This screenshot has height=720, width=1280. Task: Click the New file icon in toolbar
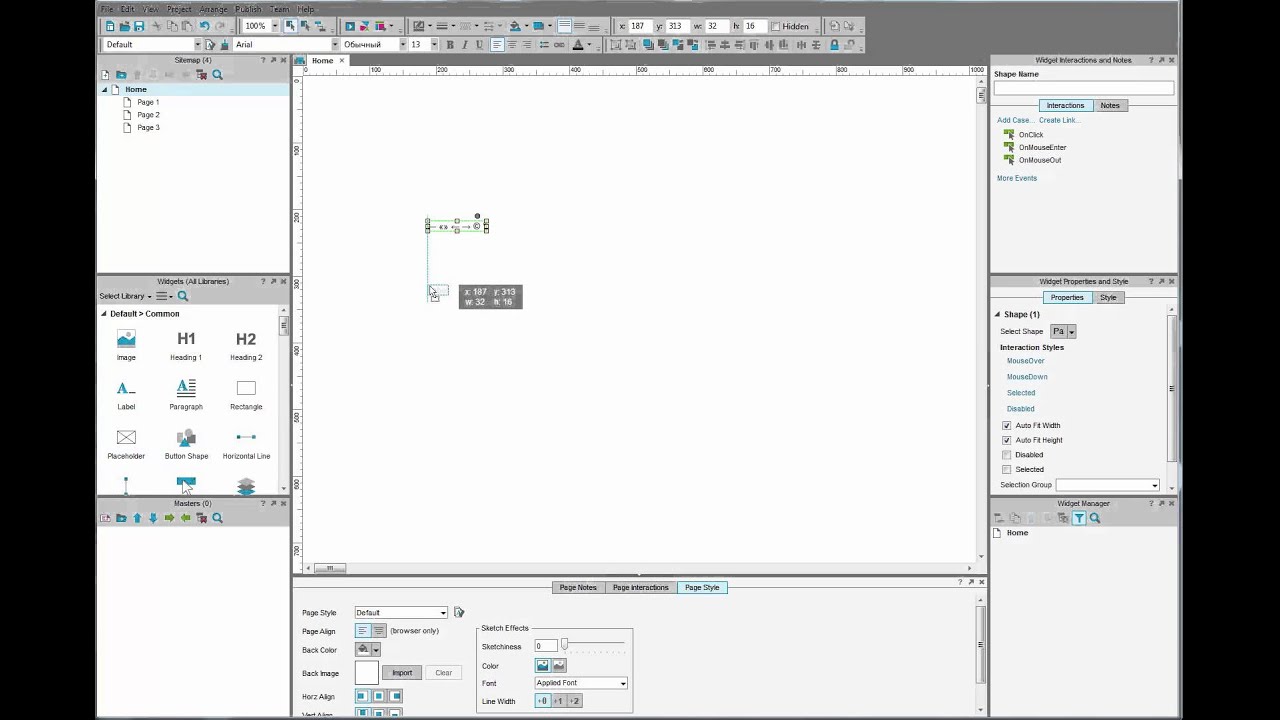tap(110, 26)
